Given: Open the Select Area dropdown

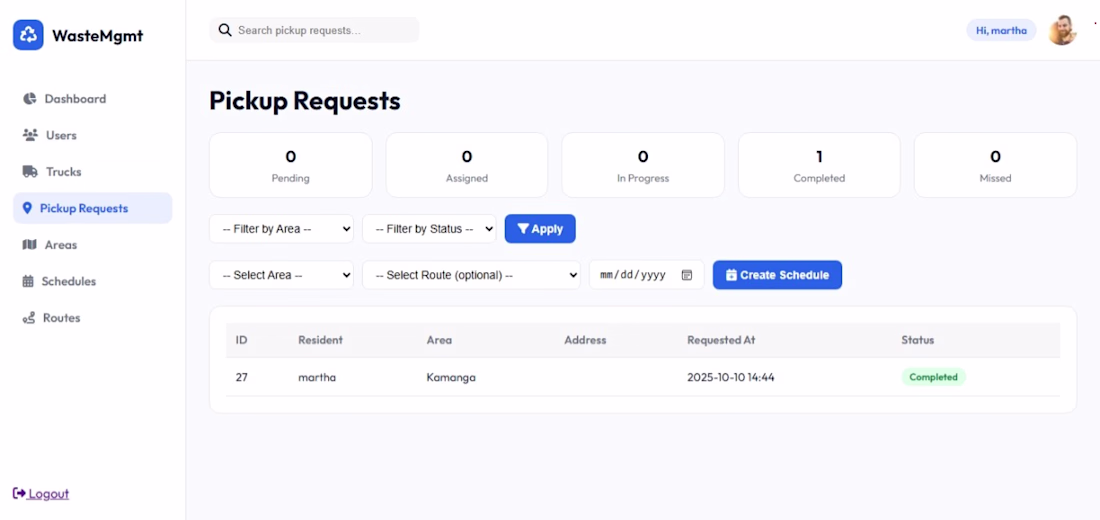Looking at the screenshot, I should click(281, 275).
